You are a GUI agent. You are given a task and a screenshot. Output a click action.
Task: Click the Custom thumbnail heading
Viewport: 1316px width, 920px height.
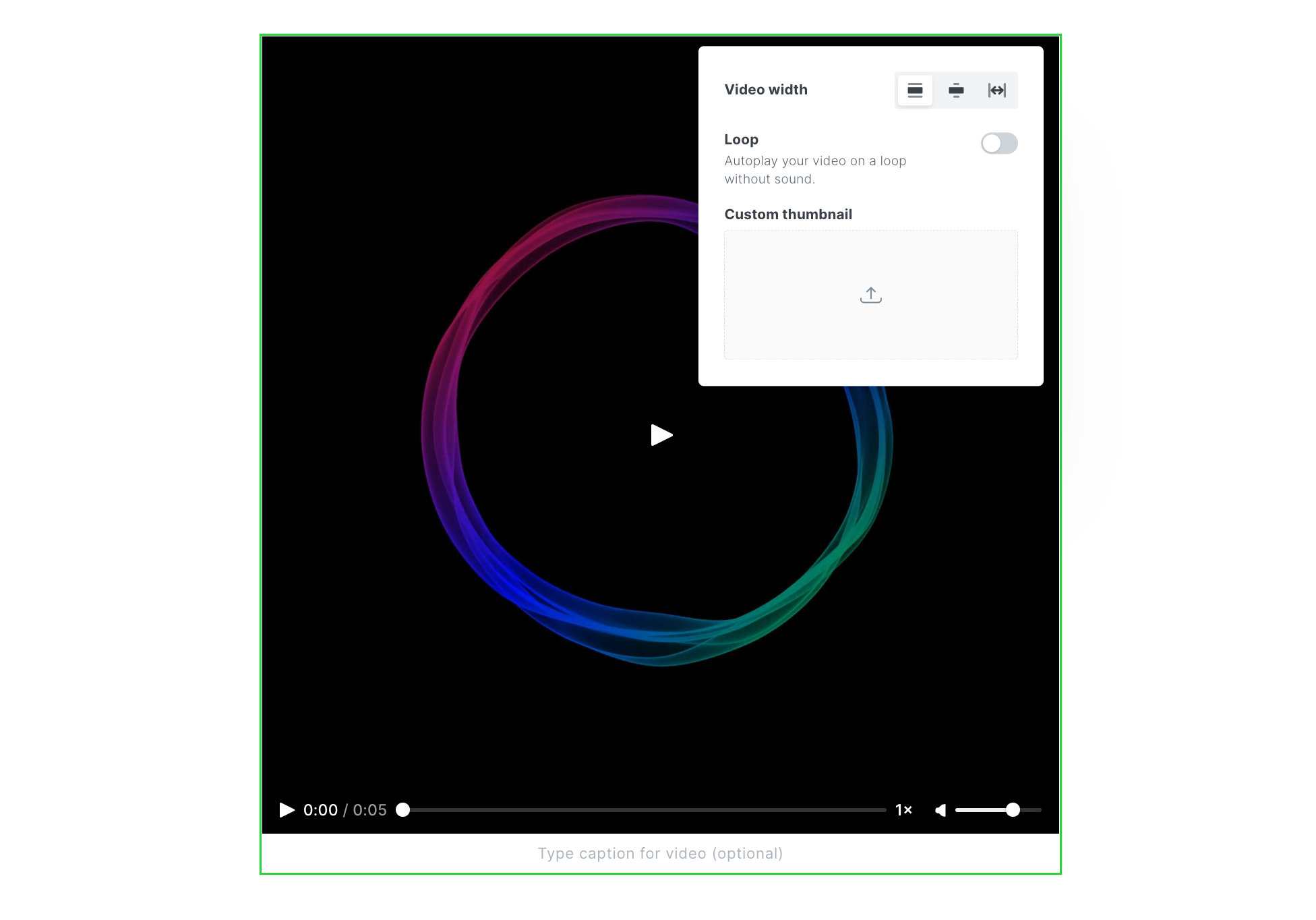click(x=788, y=214)
